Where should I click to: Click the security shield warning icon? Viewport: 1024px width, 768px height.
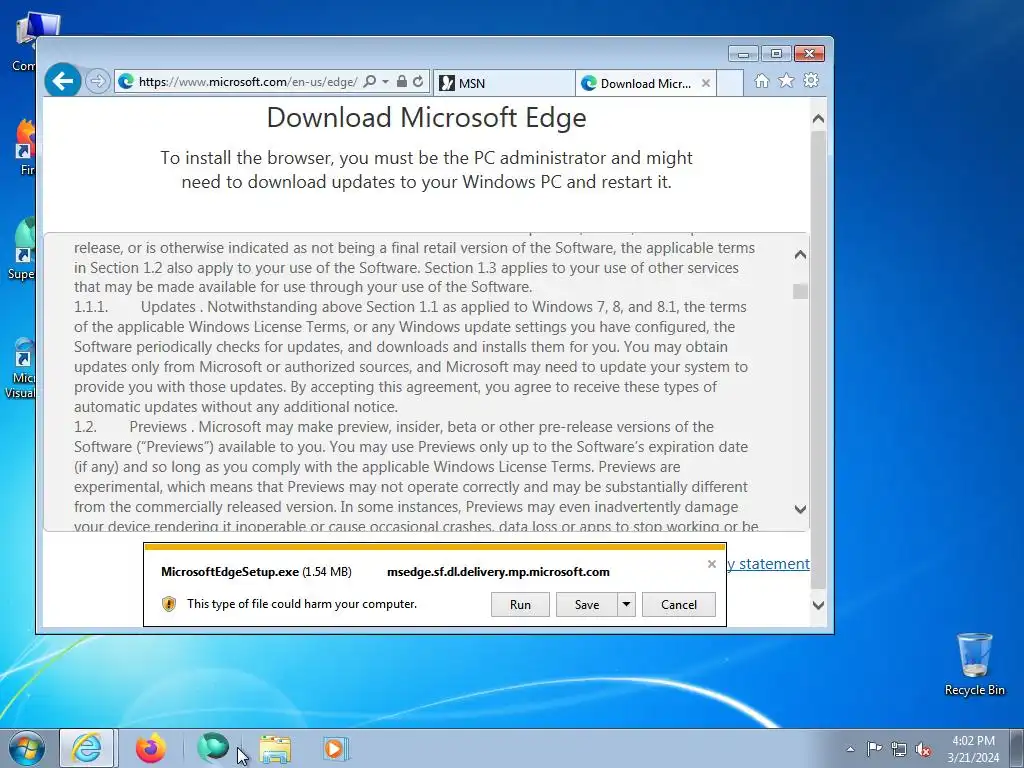point(168,604)
